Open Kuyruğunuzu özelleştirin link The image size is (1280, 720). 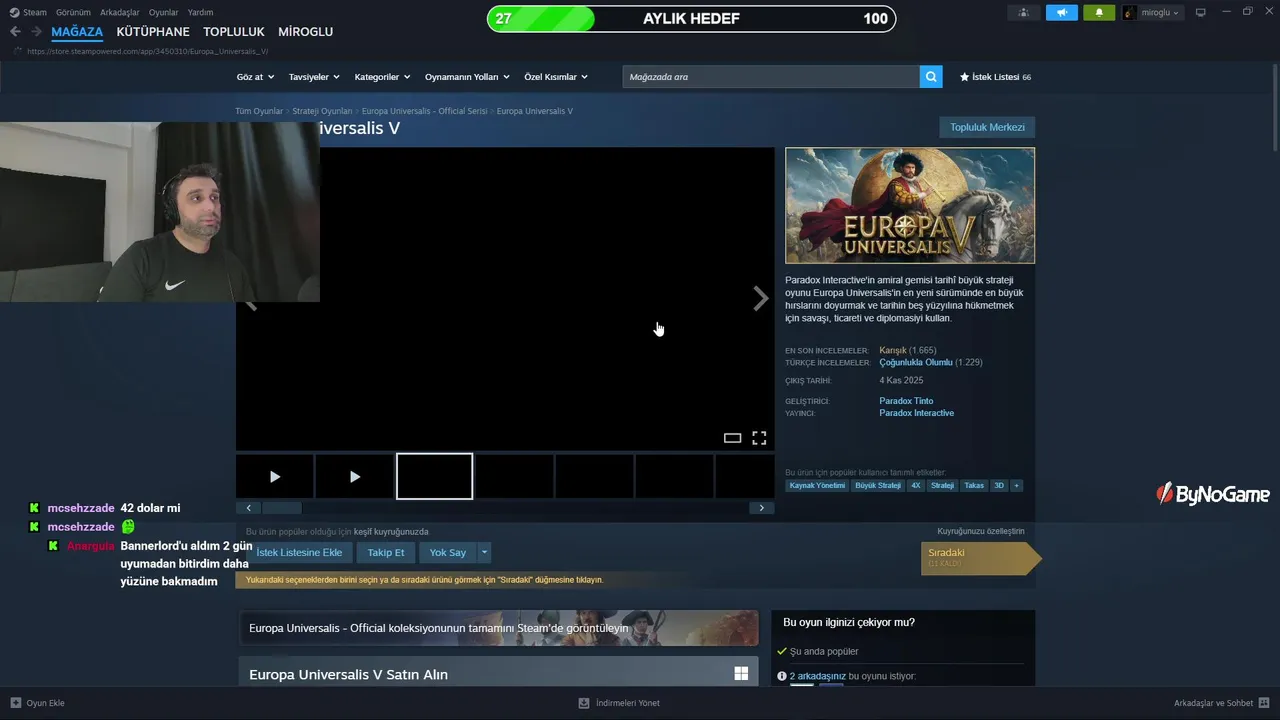coord(981,531)
